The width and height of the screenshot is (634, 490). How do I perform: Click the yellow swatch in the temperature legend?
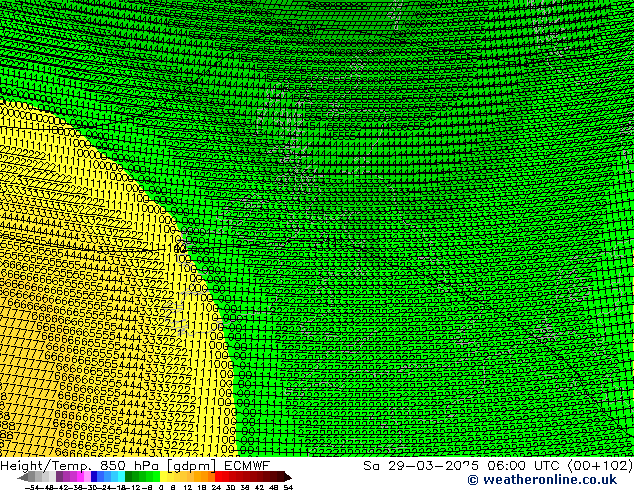coord(163,476)
